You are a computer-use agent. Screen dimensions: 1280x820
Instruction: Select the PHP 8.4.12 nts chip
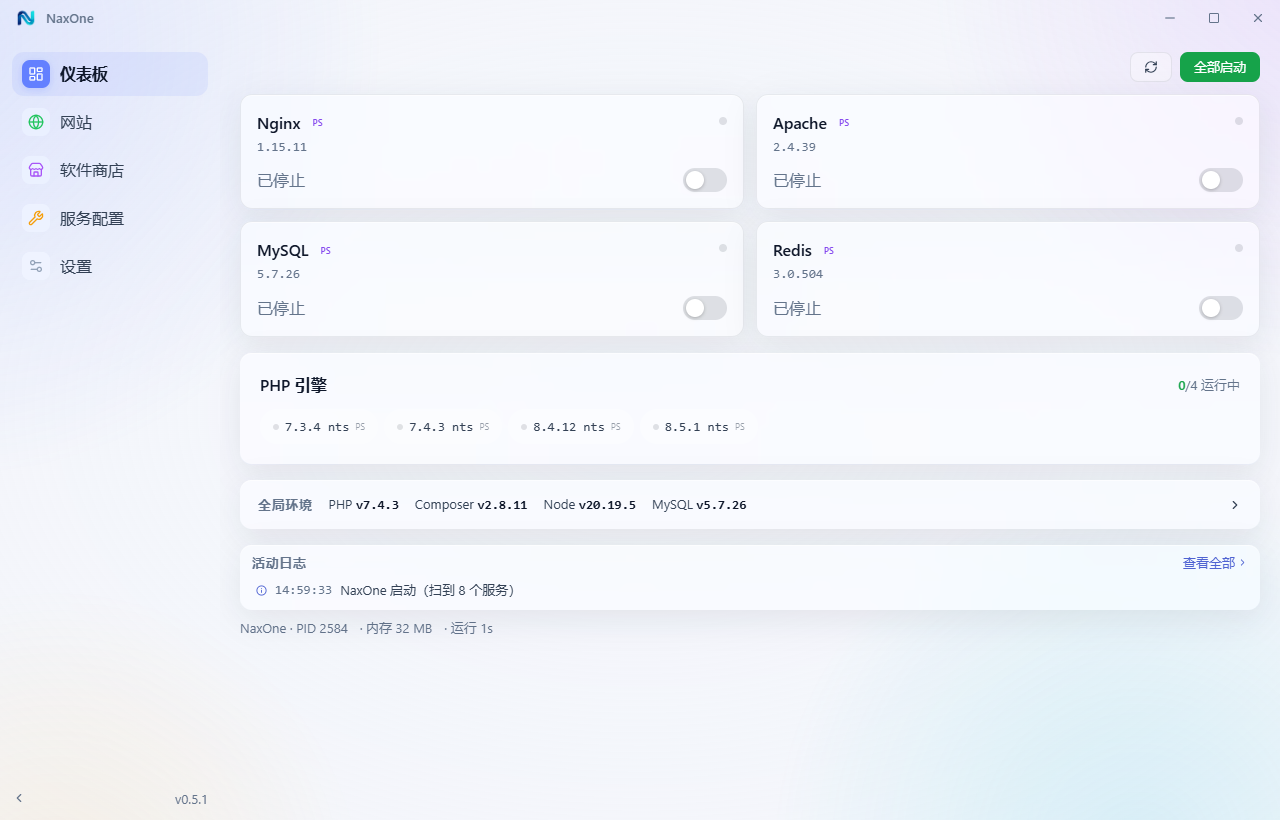(571, 427)
